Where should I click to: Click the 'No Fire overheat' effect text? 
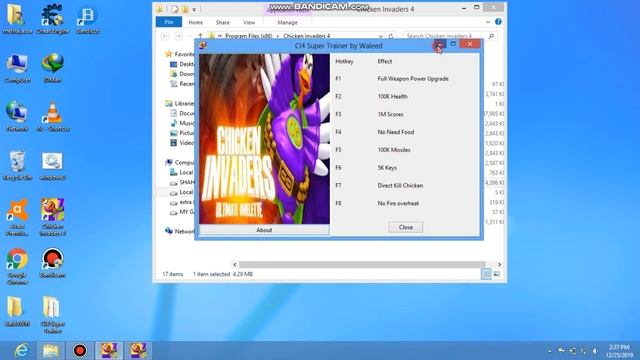(398, 204)
